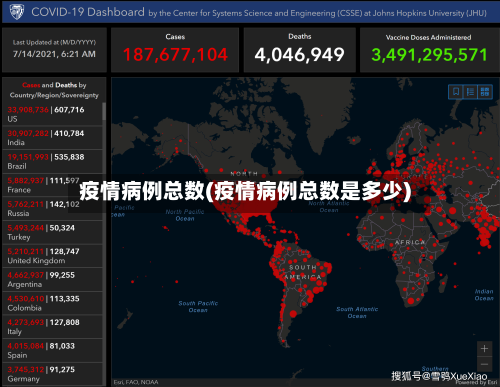Select the Russia row in country list
The width and height of the screenshot is (500, 387).
point(52,209)
